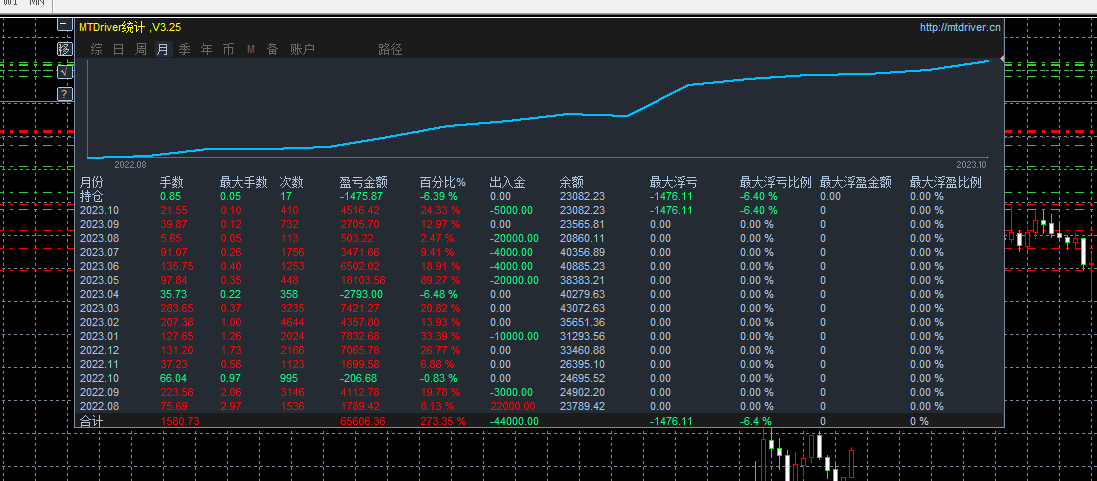Image resolution: width=1097 pixels, height=481 pixels.
Task: Select the 2023.01 month row
Action: 539,336
